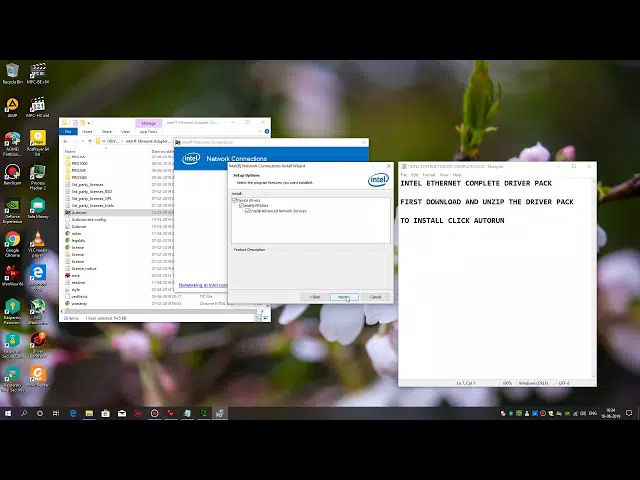Open the Mail app from taskbar
This screenshot has height=480, width=640.
click(x=122, y=413)
